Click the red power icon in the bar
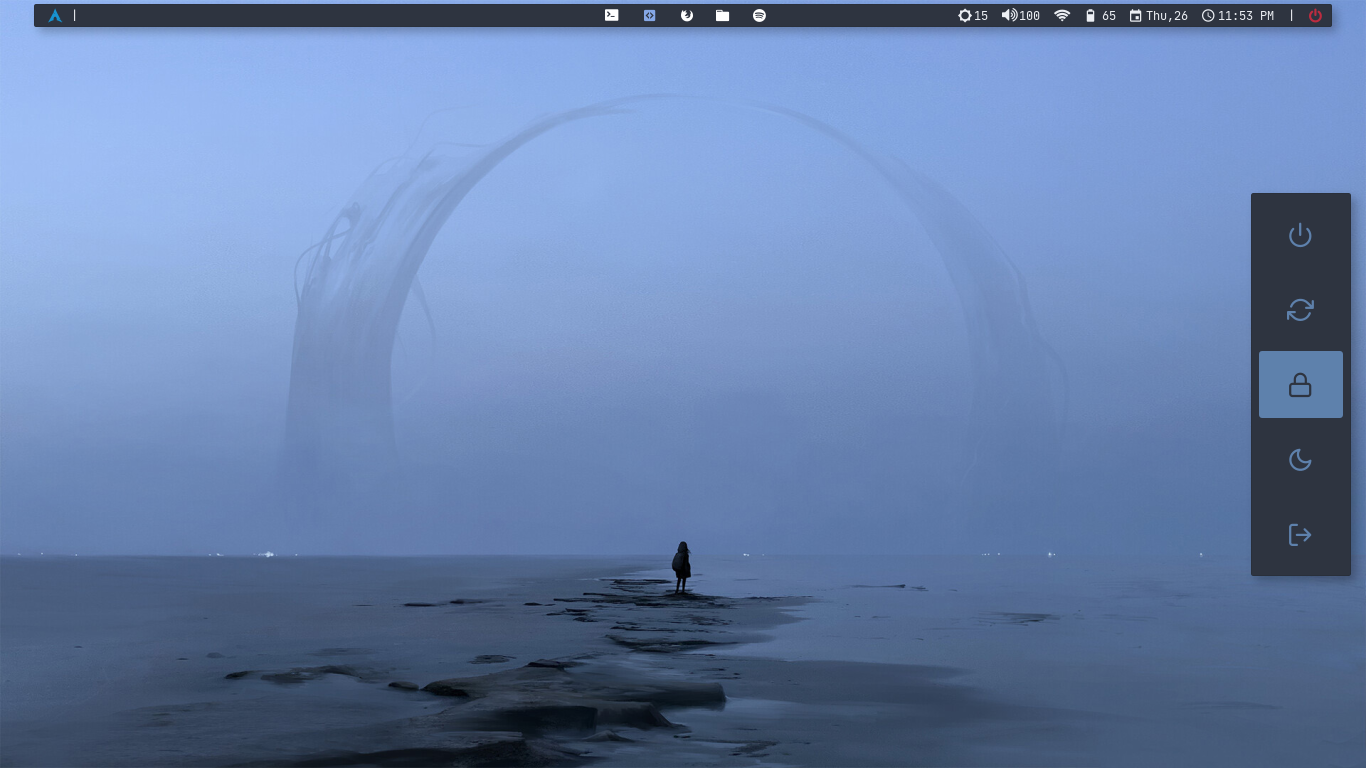 (x=1315, y=15)
